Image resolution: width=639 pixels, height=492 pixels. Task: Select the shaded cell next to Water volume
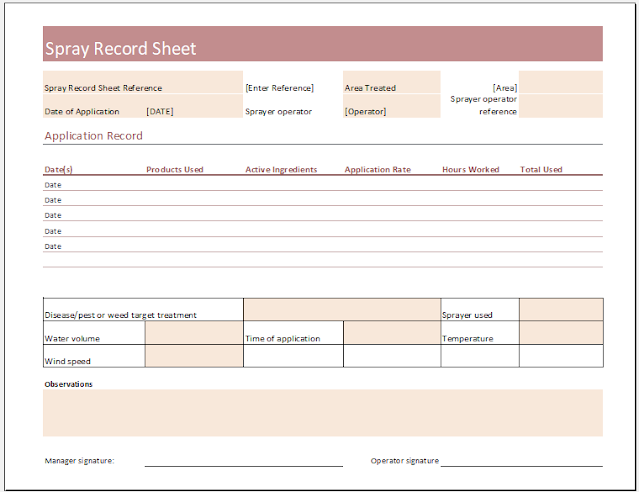coord(194,333)
